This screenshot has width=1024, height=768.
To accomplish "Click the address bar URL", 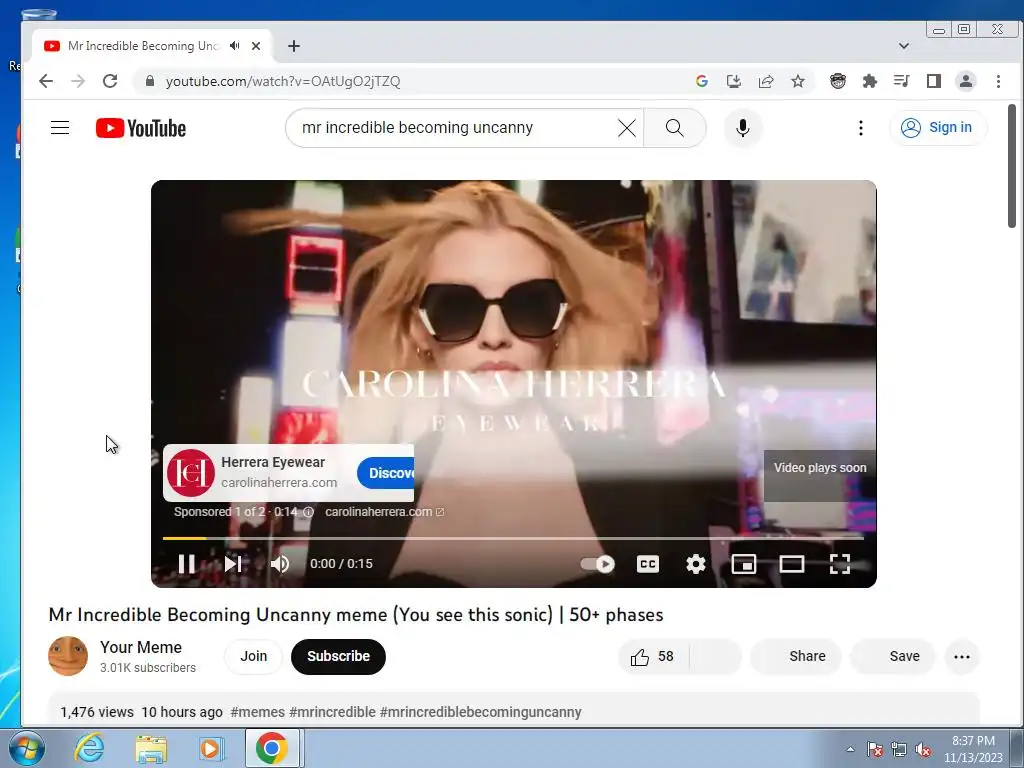I will click(x=283, y=82).
